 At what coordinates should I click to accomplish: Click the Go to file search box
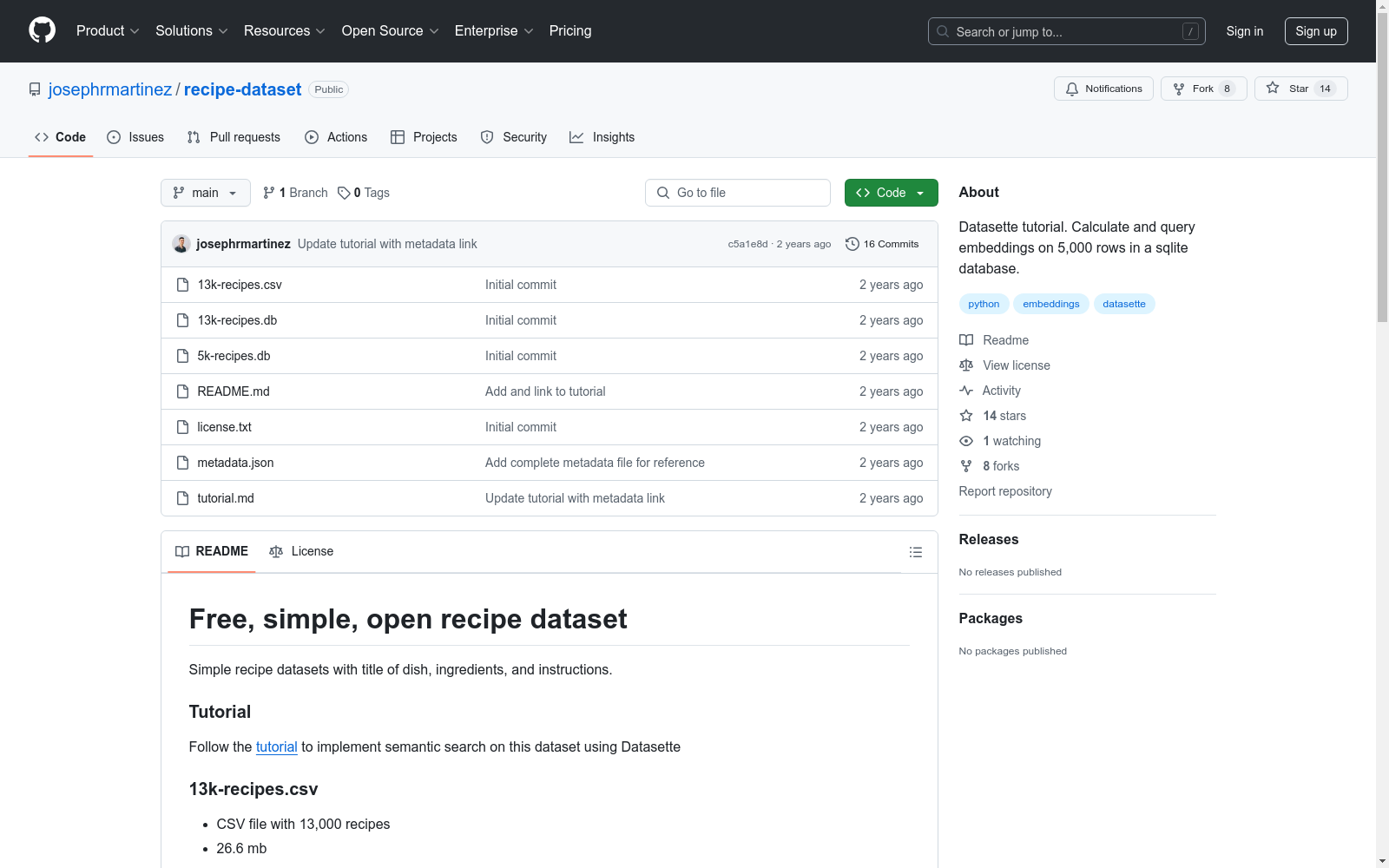point(738,193)
